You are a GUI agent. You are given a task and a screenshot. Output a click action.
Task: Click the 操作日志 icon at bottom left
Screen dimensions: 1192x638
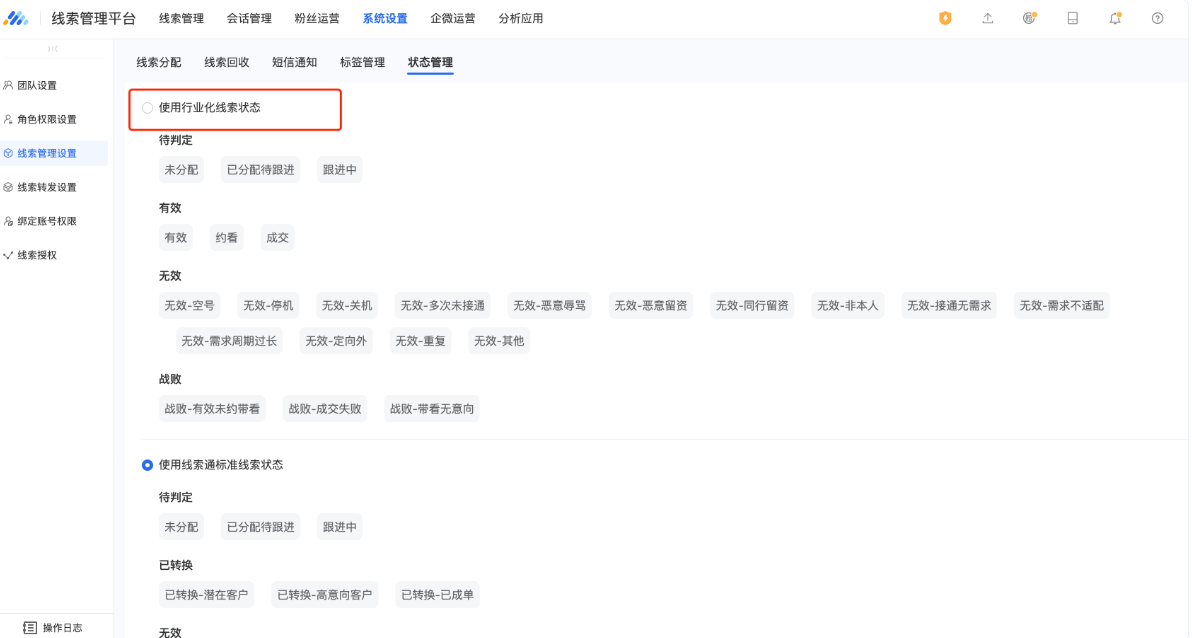pyautogui.click(x=29, y=627)
